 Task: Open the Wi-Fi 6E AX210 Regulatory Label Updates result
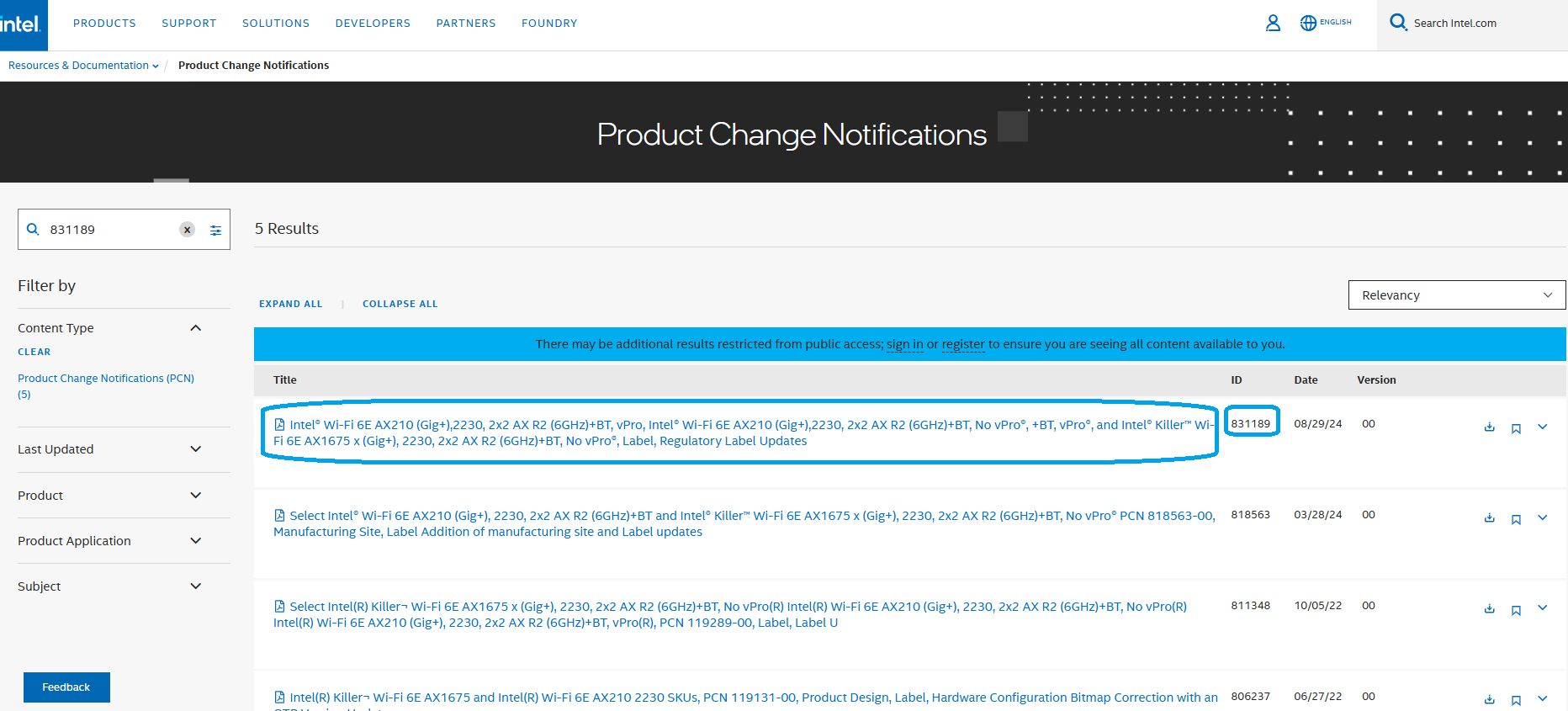pos(744,432)
